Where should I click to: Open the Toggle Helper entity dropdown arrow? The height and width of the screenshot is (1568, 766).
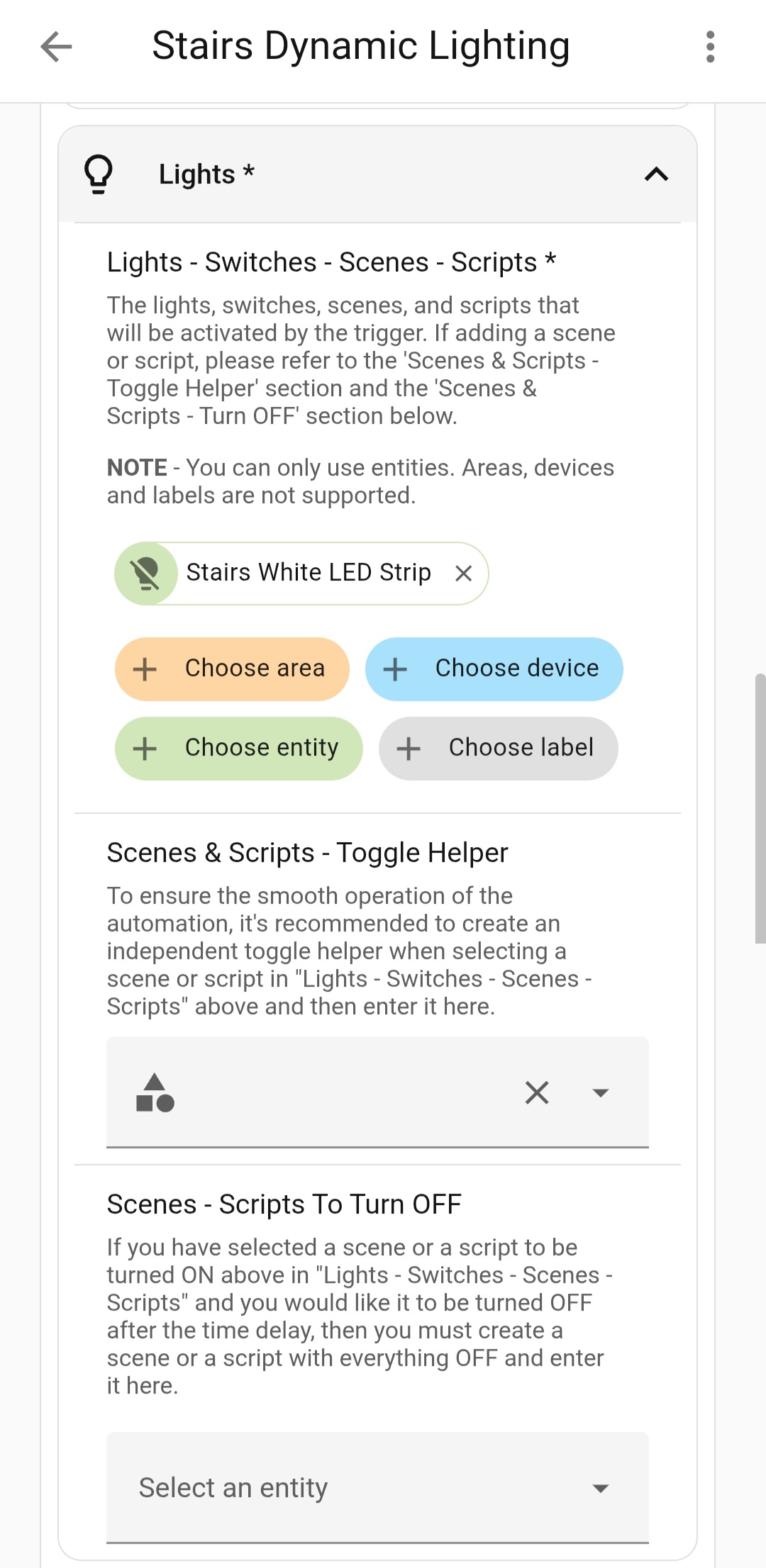click(x=601, y=1092)
